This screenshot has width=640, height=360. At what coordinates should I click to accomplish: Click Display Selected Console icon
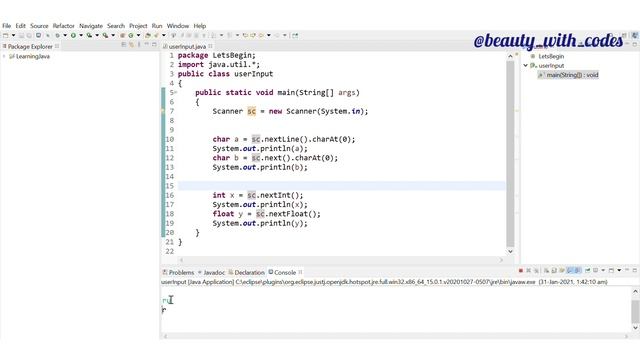595,271
